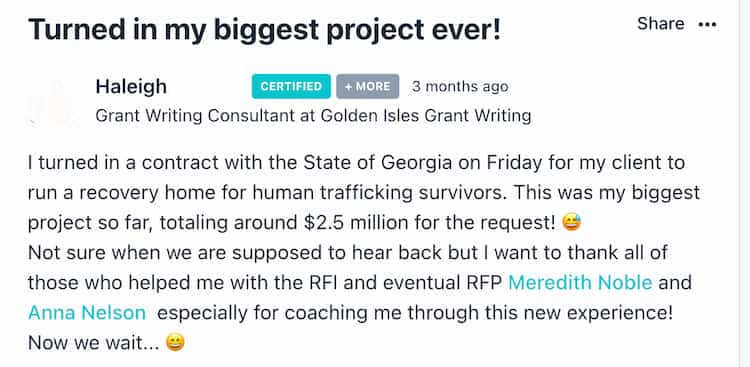Click the Now we wait line

pyautogui.click(x=94, y=343)
